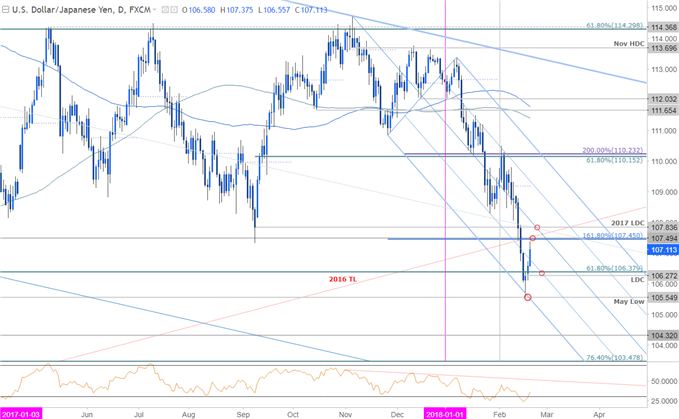Click the red 2016 TL trendline label

point(343,279)
